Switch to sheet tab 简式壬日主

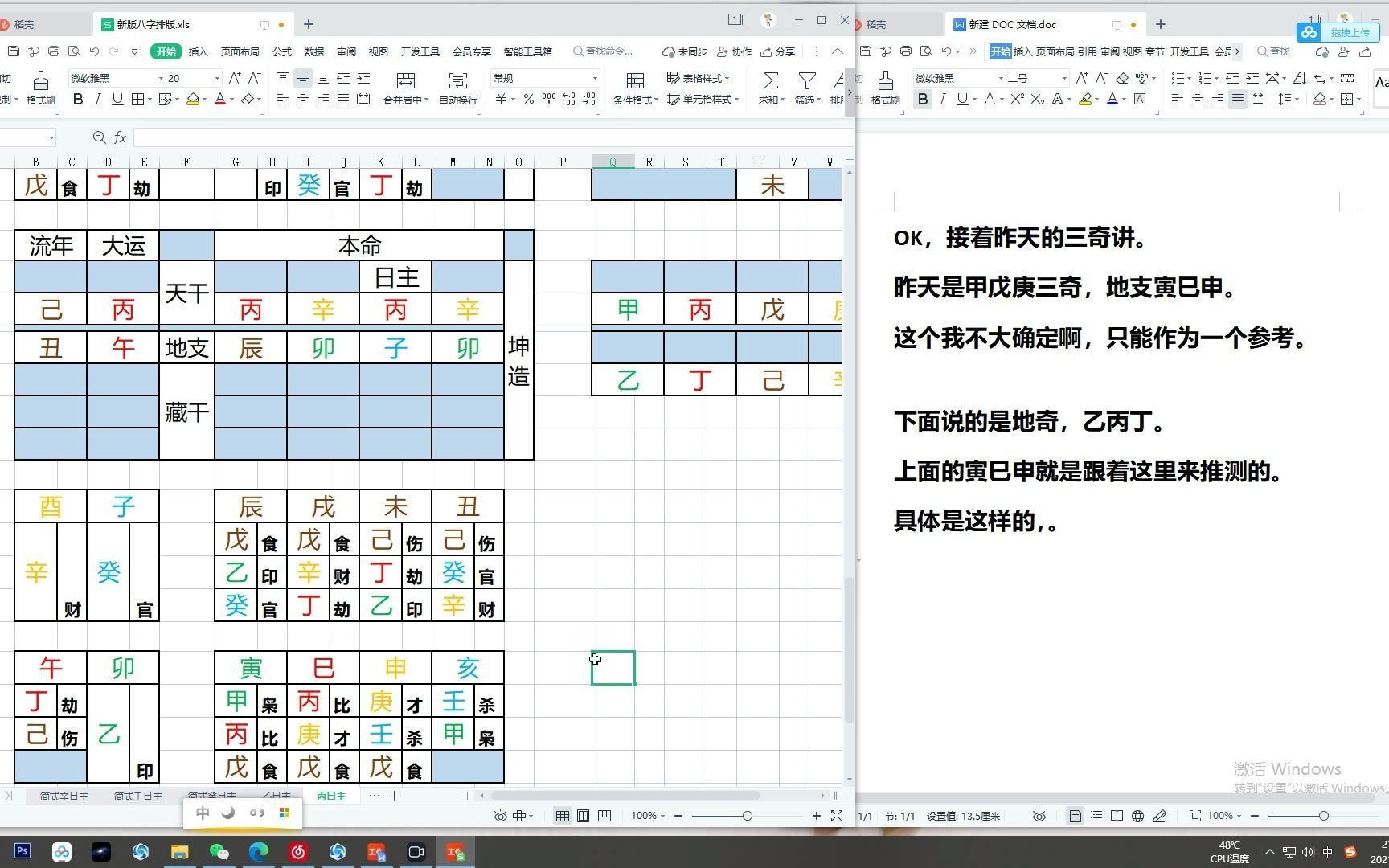137,796
